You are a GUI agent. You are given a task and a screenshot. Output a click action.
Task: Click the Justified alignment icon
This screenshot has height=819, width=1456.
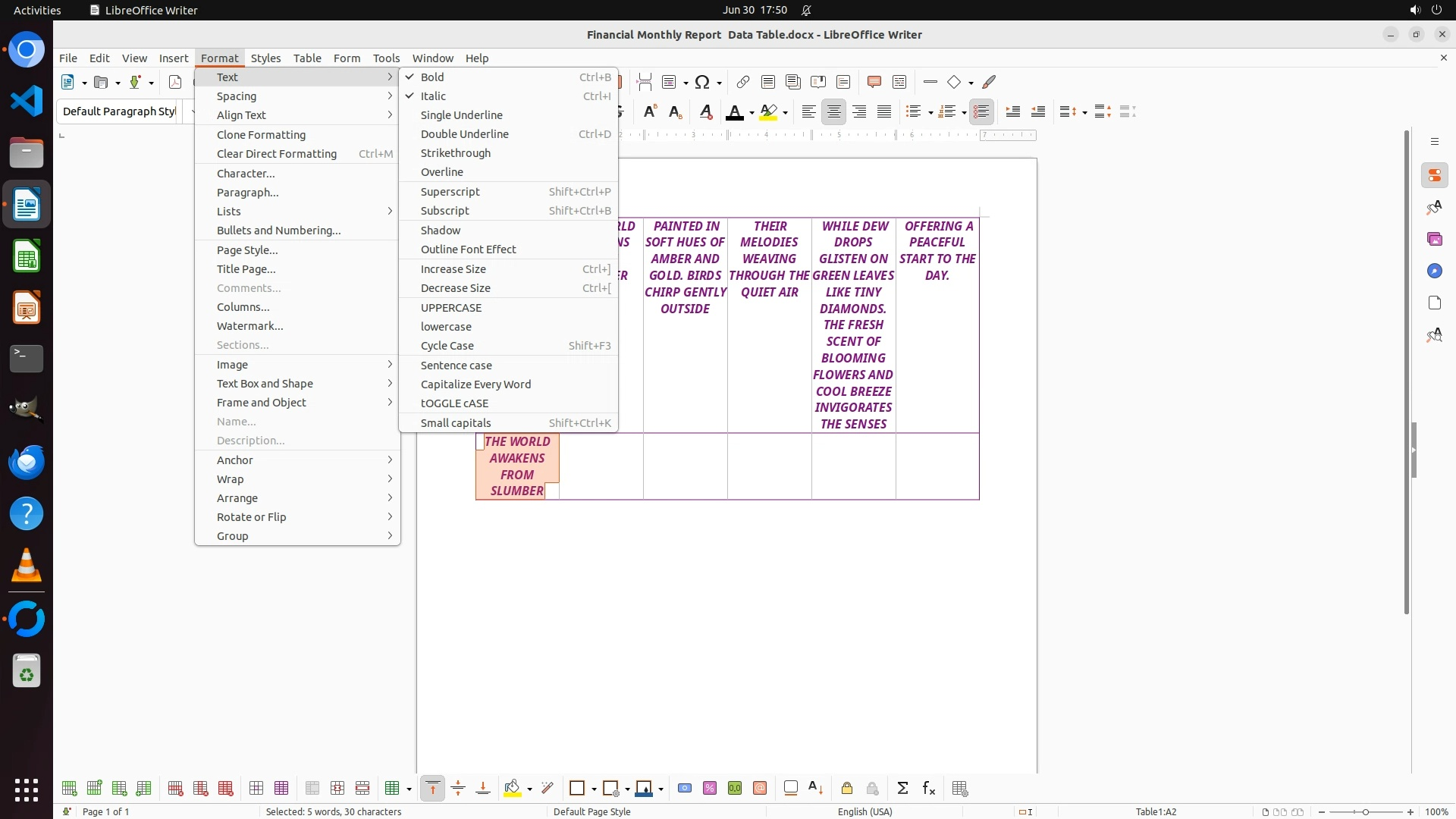pyautogui.click(x=884, y=112)
